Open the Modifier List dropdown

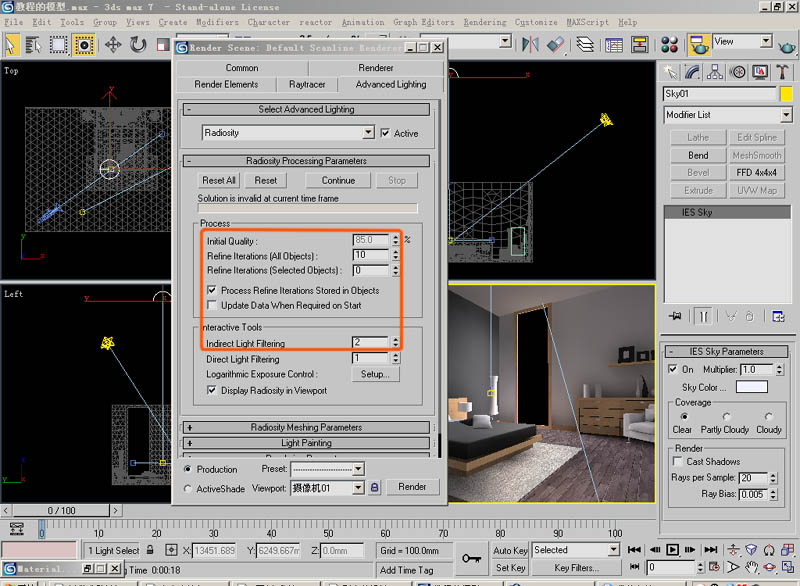point(786,115)
